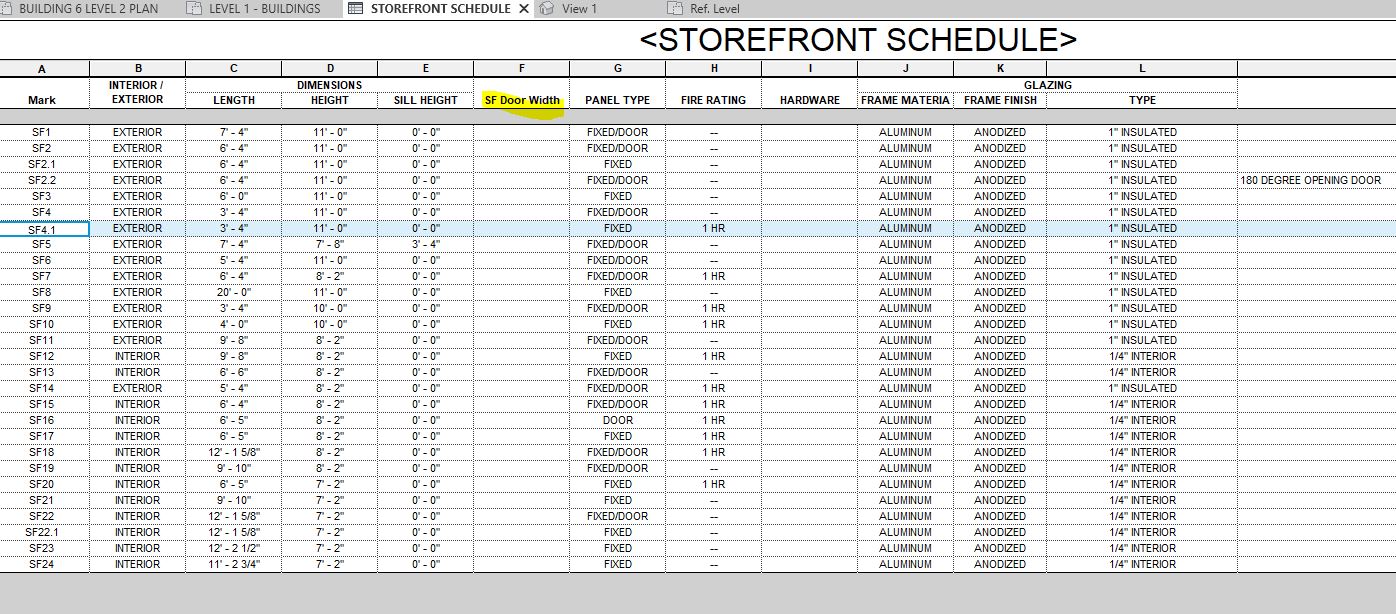Viewport: 1396px width, 614px height.
Task: Click the FRAME FINISH column header
Action: (1000, 100)
